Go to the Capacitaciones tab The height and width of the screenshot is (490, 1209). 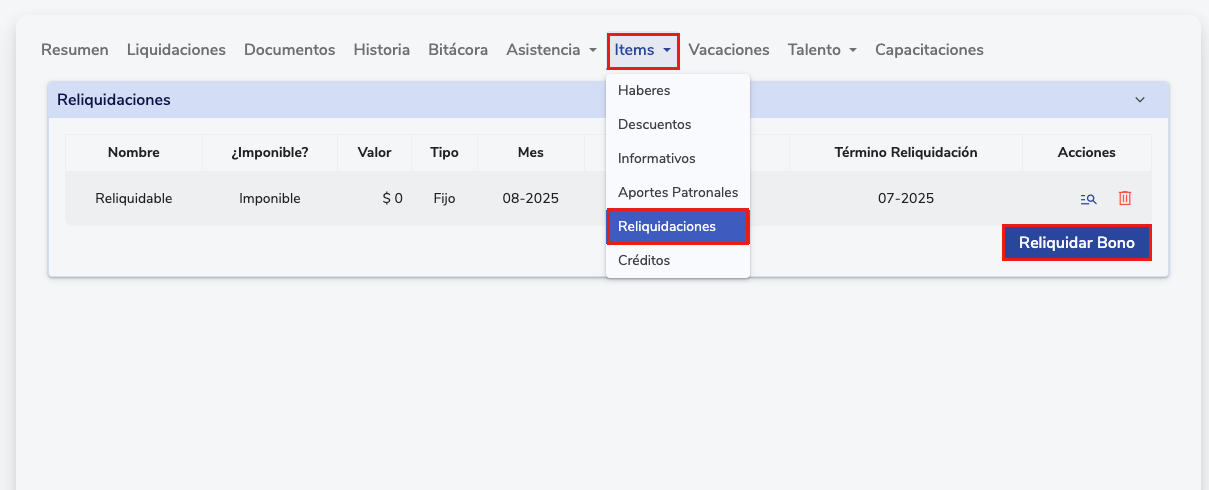(x=929, y=50)
